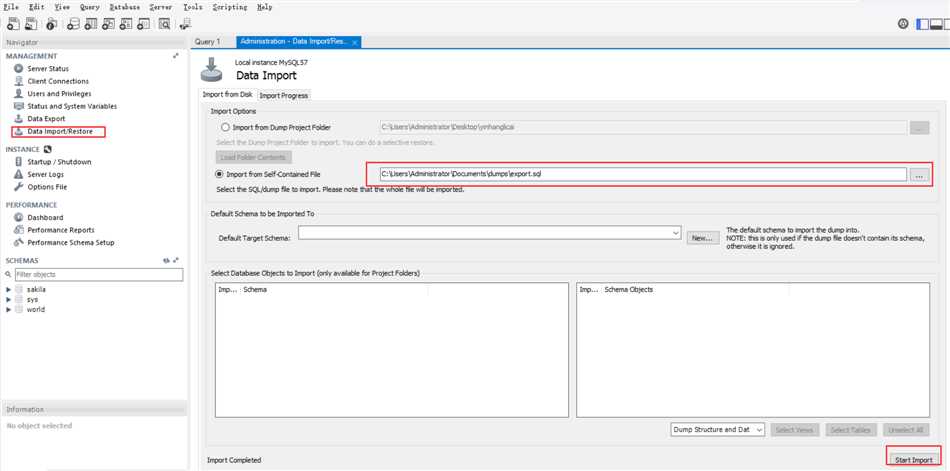950x471 pixels.
Task: Create new view toolbar icon
Action: click(x=108, y=24)
